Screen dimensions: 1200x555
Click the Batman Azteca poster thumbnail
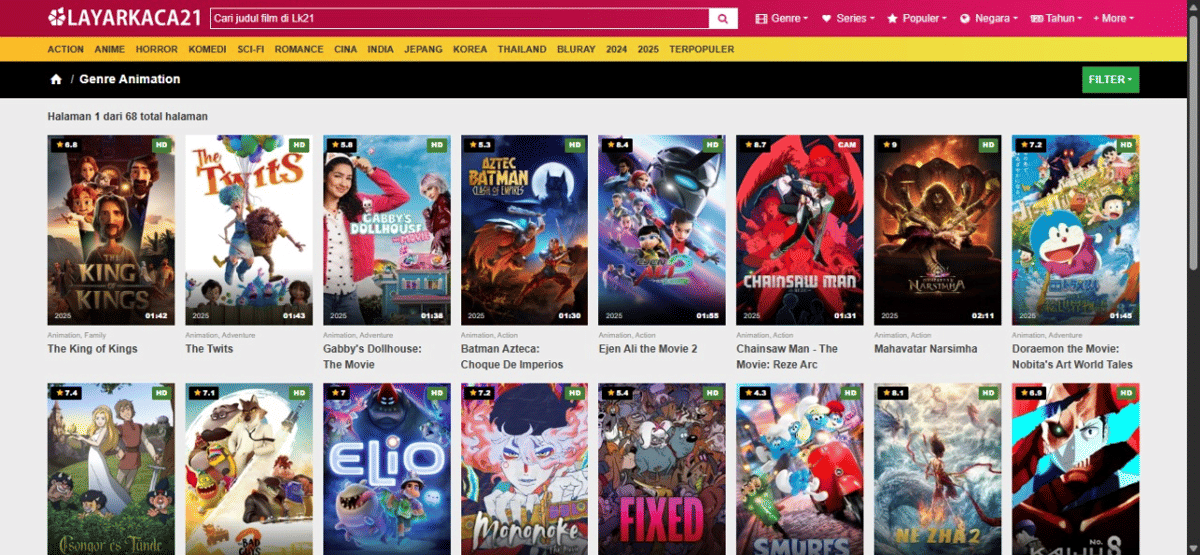point(524,230)
